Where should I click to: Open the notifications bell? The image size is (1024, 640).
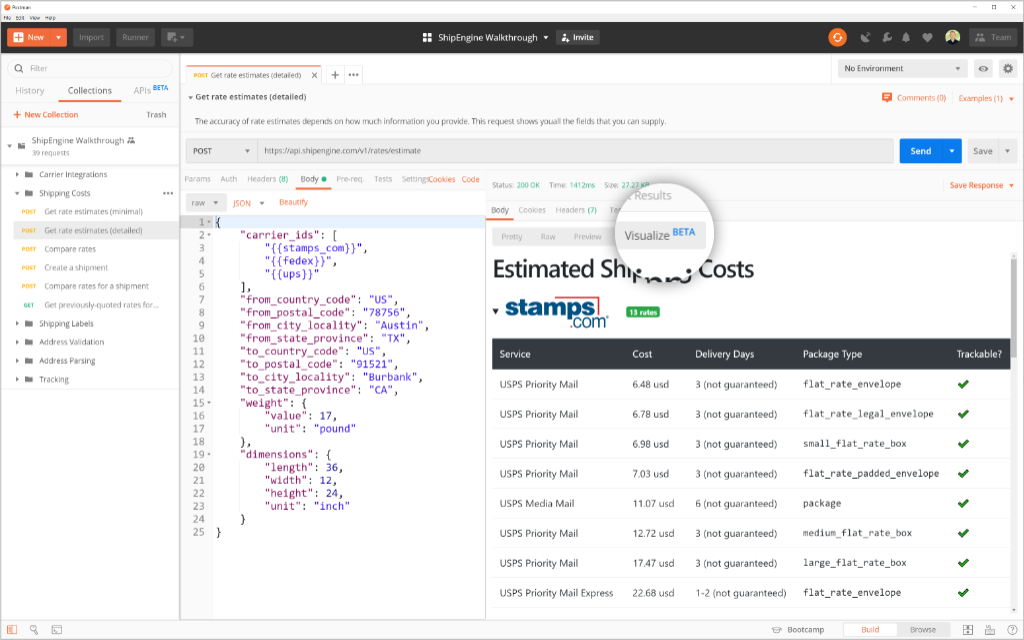(906, 37)
